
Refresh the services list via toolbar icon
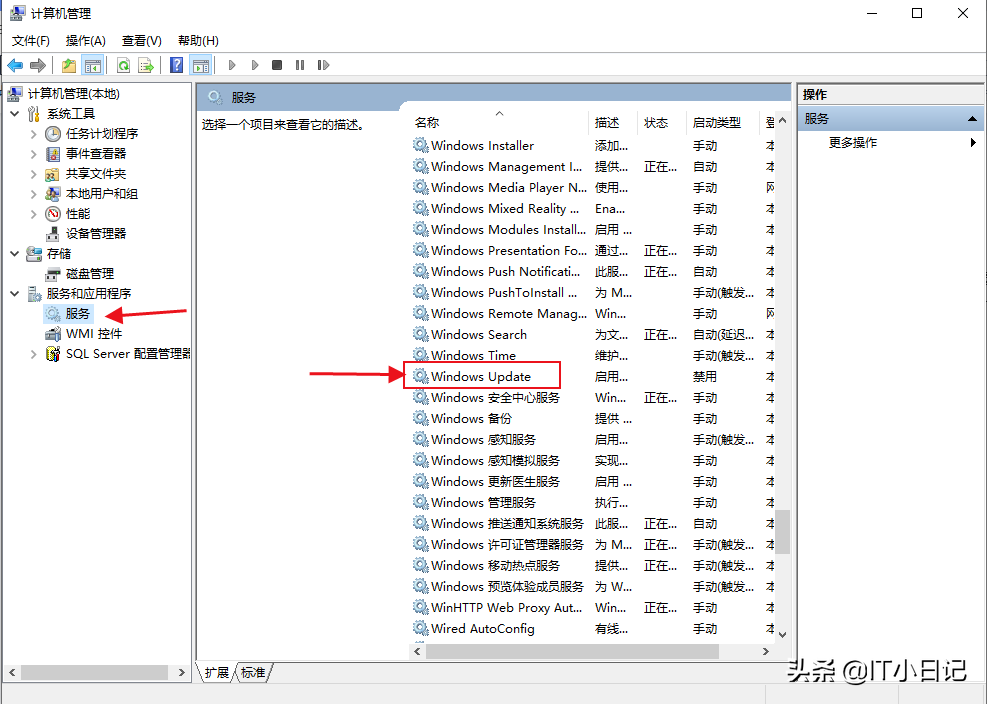tap(123, 65)
